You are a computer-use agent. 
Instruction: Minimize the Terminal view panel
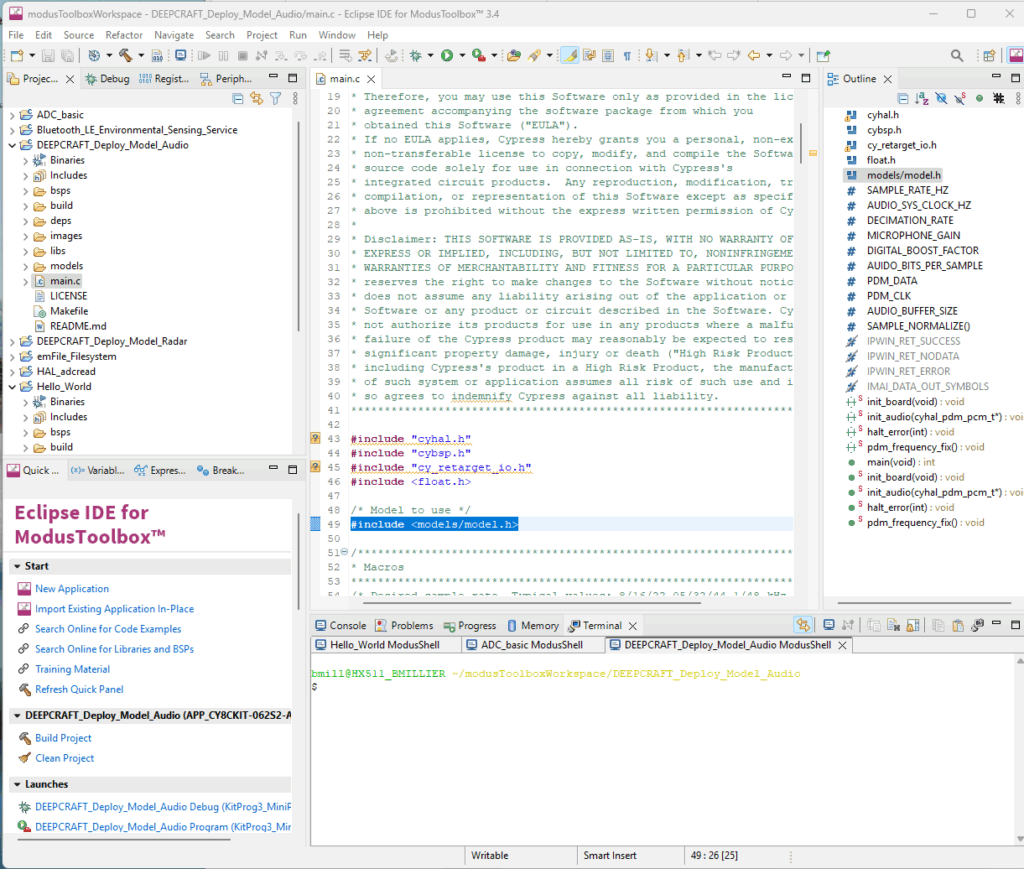coord(997,624)
